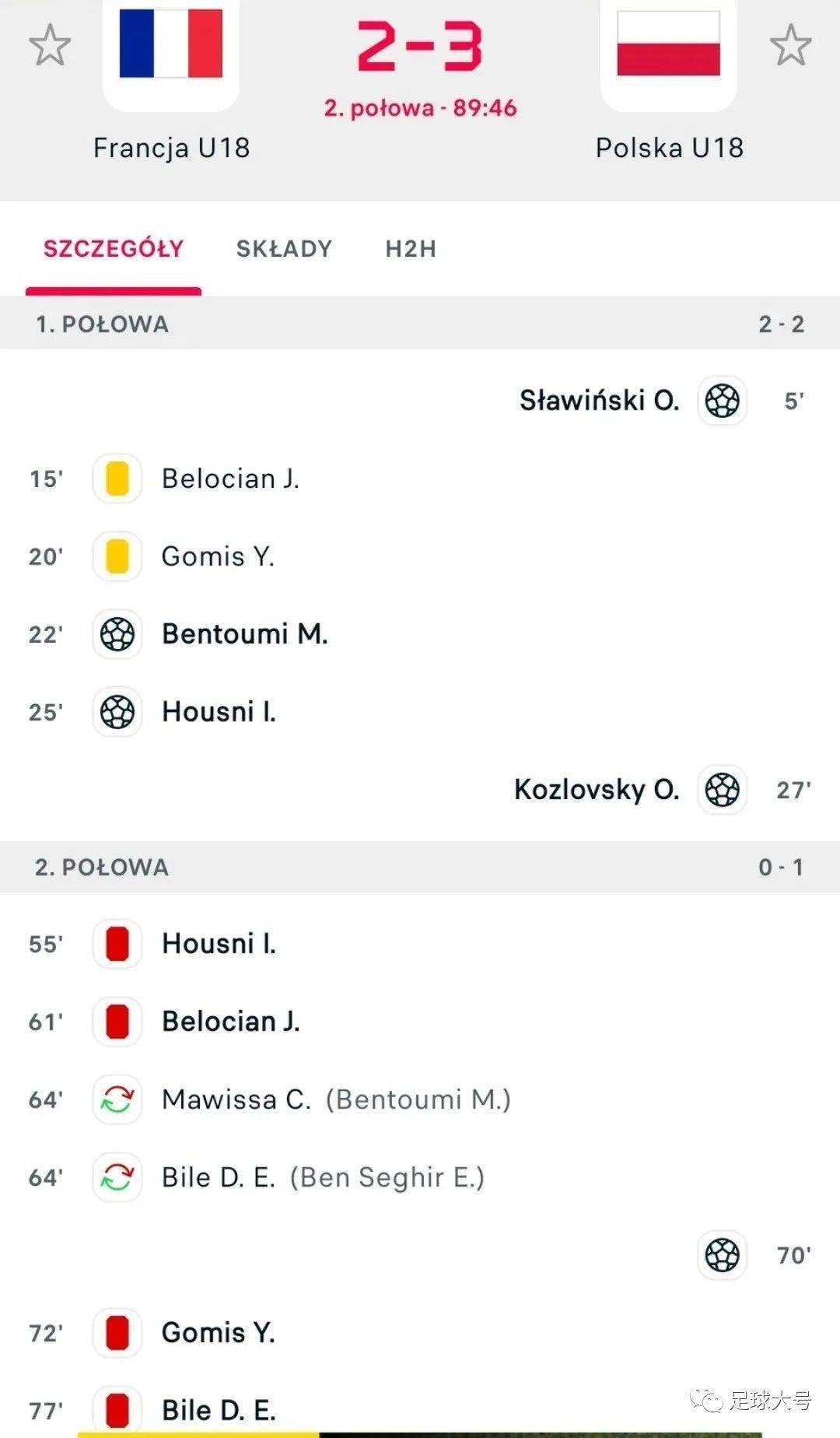Image resolution: width=840 pixels, height=1438 pixels.
Task: Click the goal icon for Sławiński O.
Action: pyautogui.click(x=723, y=401)
